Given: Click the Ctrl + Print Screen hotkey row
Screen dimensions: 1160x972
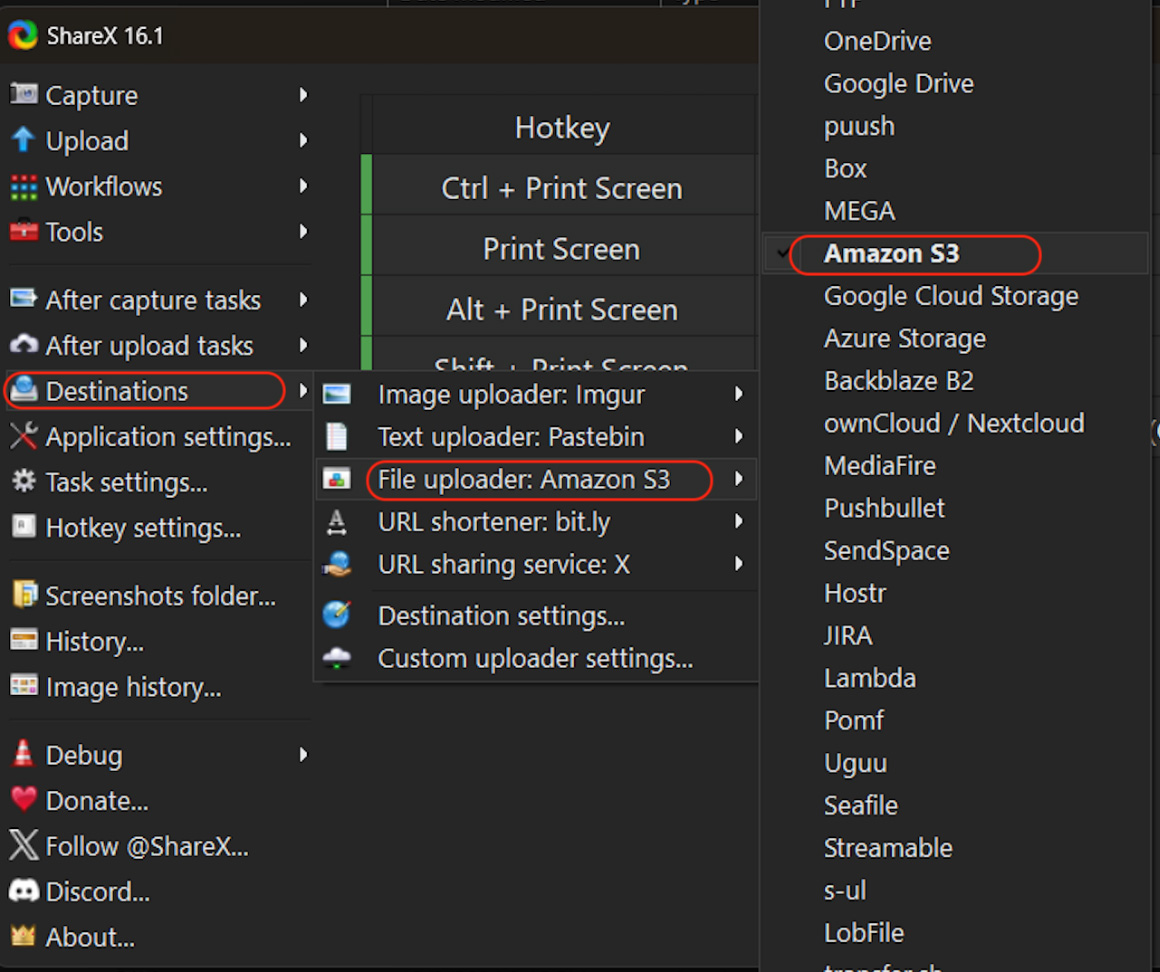Looking at the screenshot, I should point(561,188).
